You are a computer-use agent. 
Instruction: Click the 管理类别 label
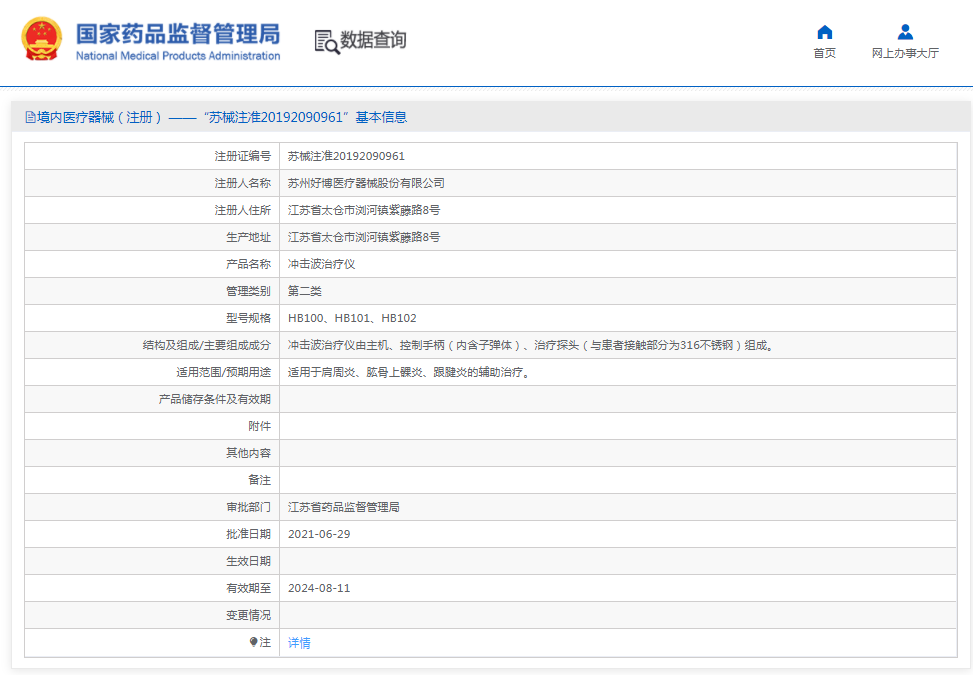(x=248, y=291)
